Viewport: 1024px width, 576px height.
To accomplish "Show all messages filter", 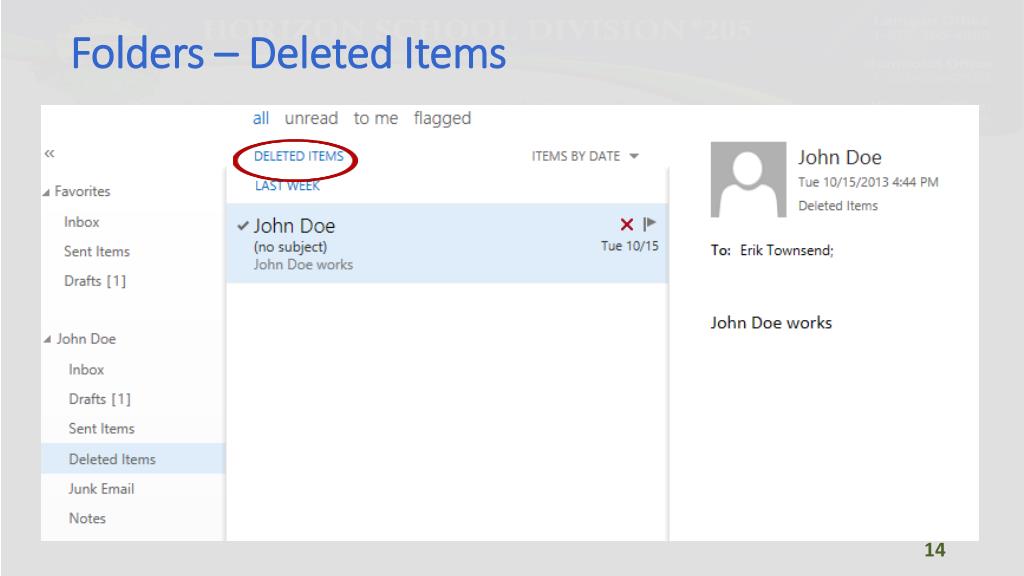I will 261,118.
